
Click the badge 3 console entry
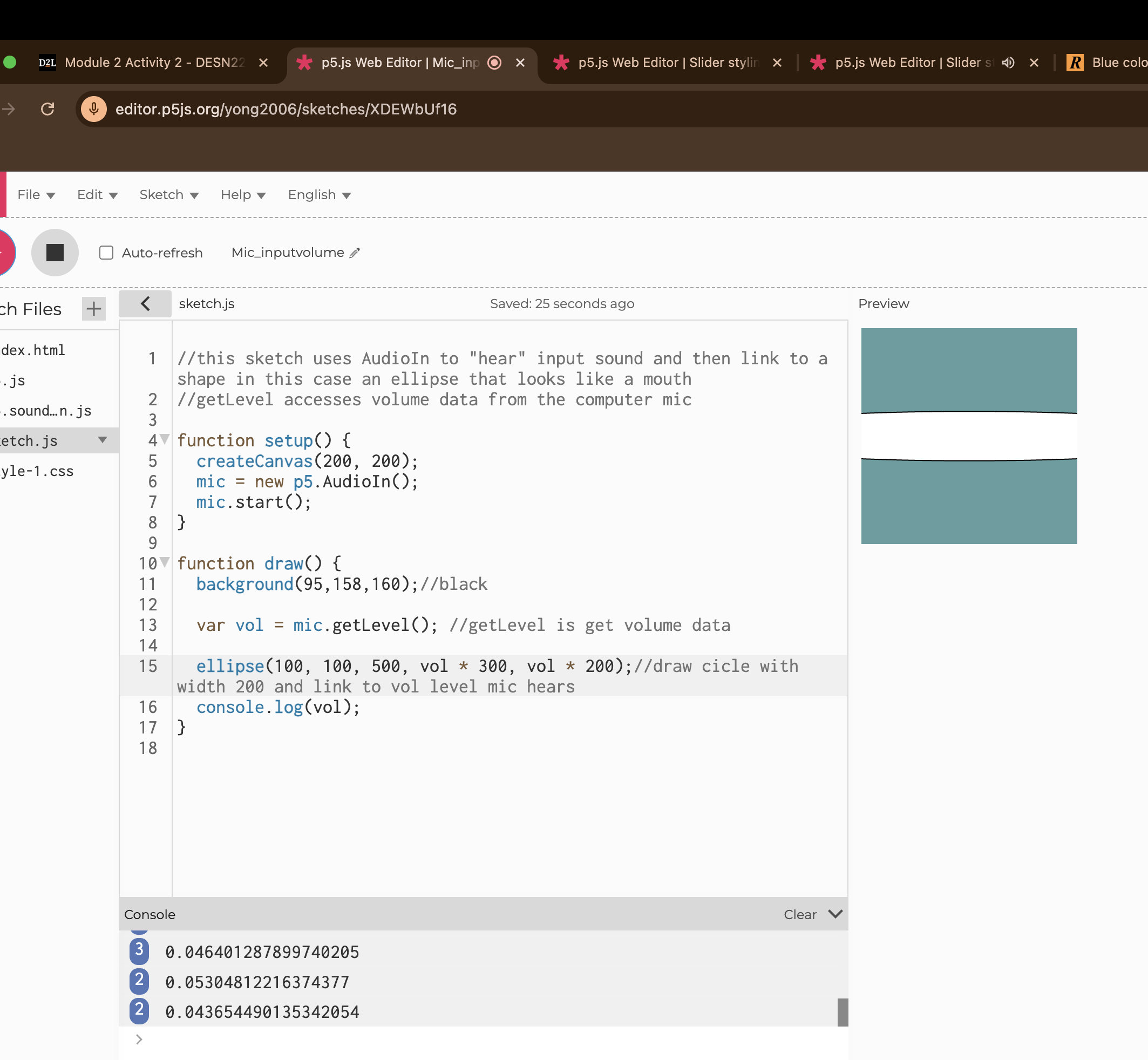click(139, 951)
